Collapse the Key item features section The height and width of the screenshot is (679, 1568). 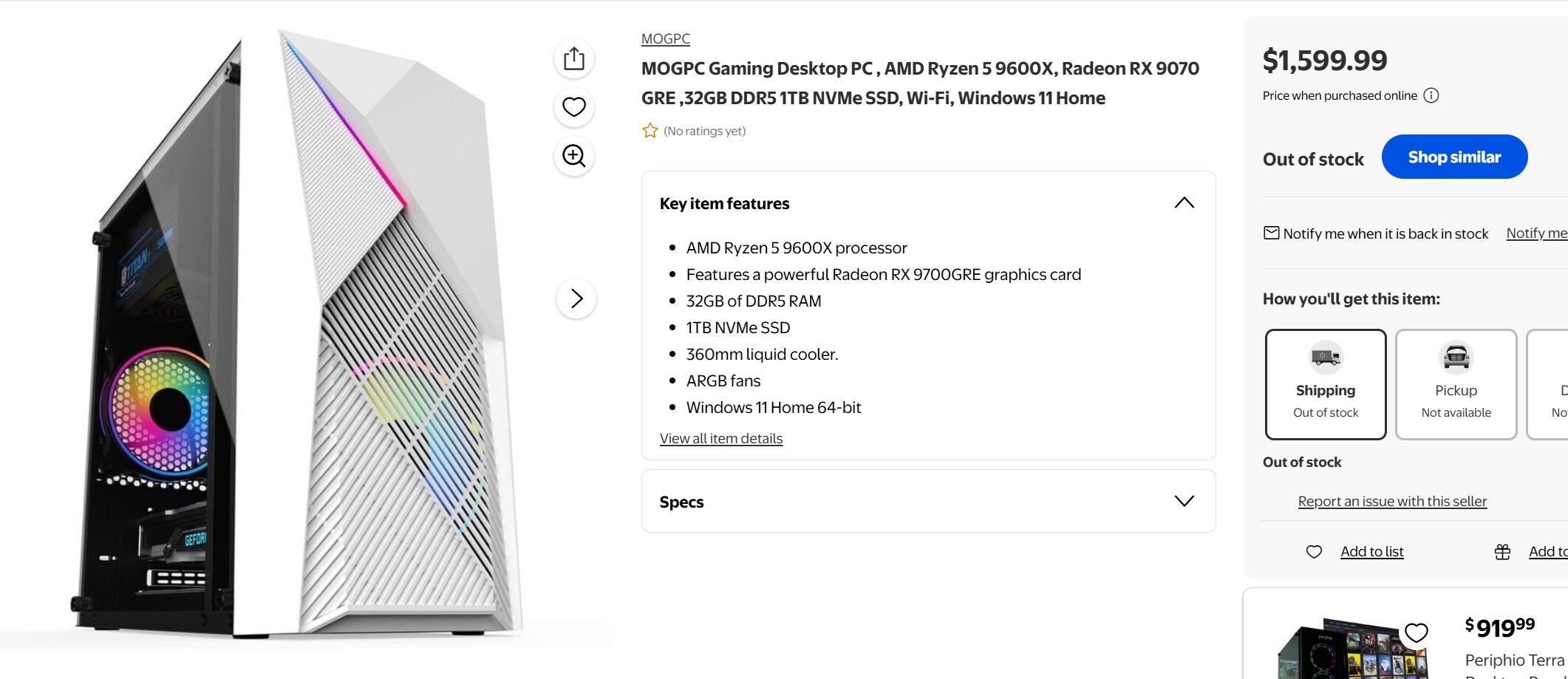[1184, 203]
